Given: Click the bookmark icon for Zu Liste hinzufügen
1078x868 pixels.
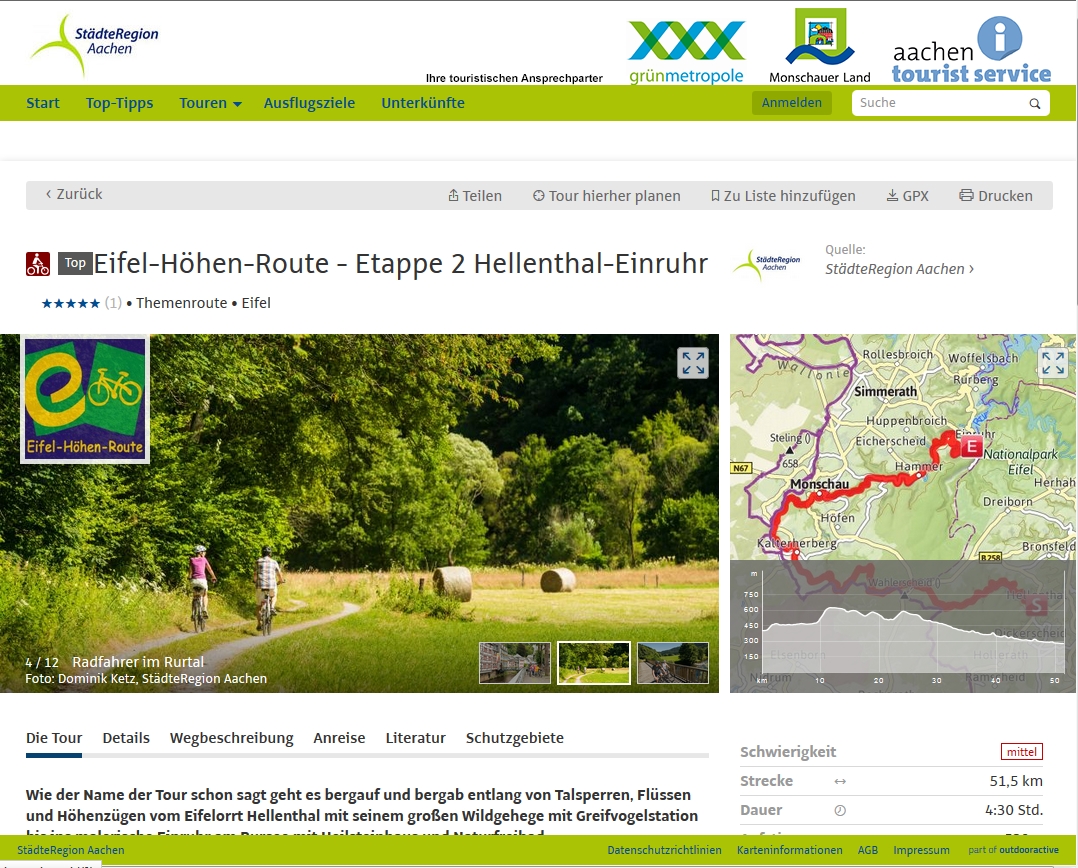Looking at the screenshot, I should click(x=715, y=196).
